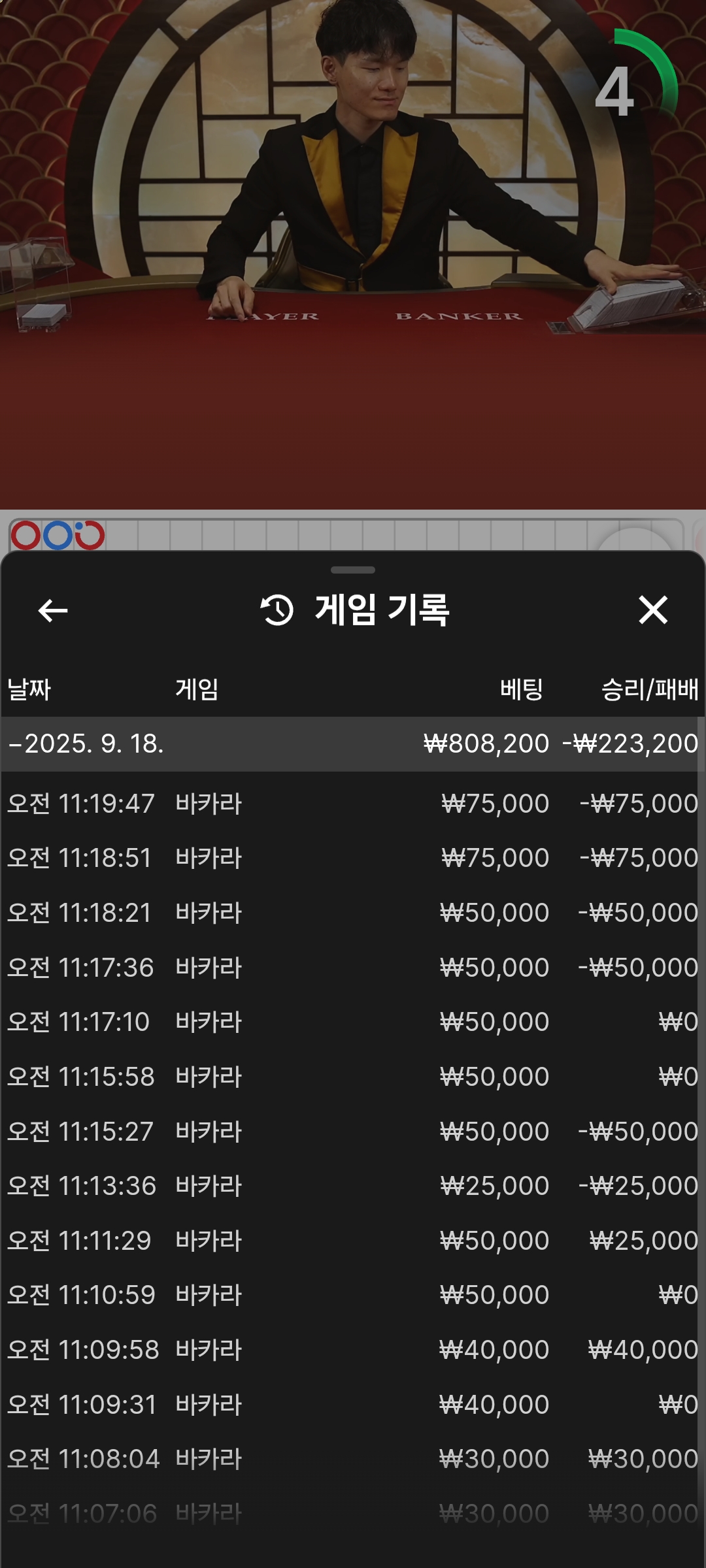
Task: Click the blue circle roadmap marker
Action: tap(58, 536)
